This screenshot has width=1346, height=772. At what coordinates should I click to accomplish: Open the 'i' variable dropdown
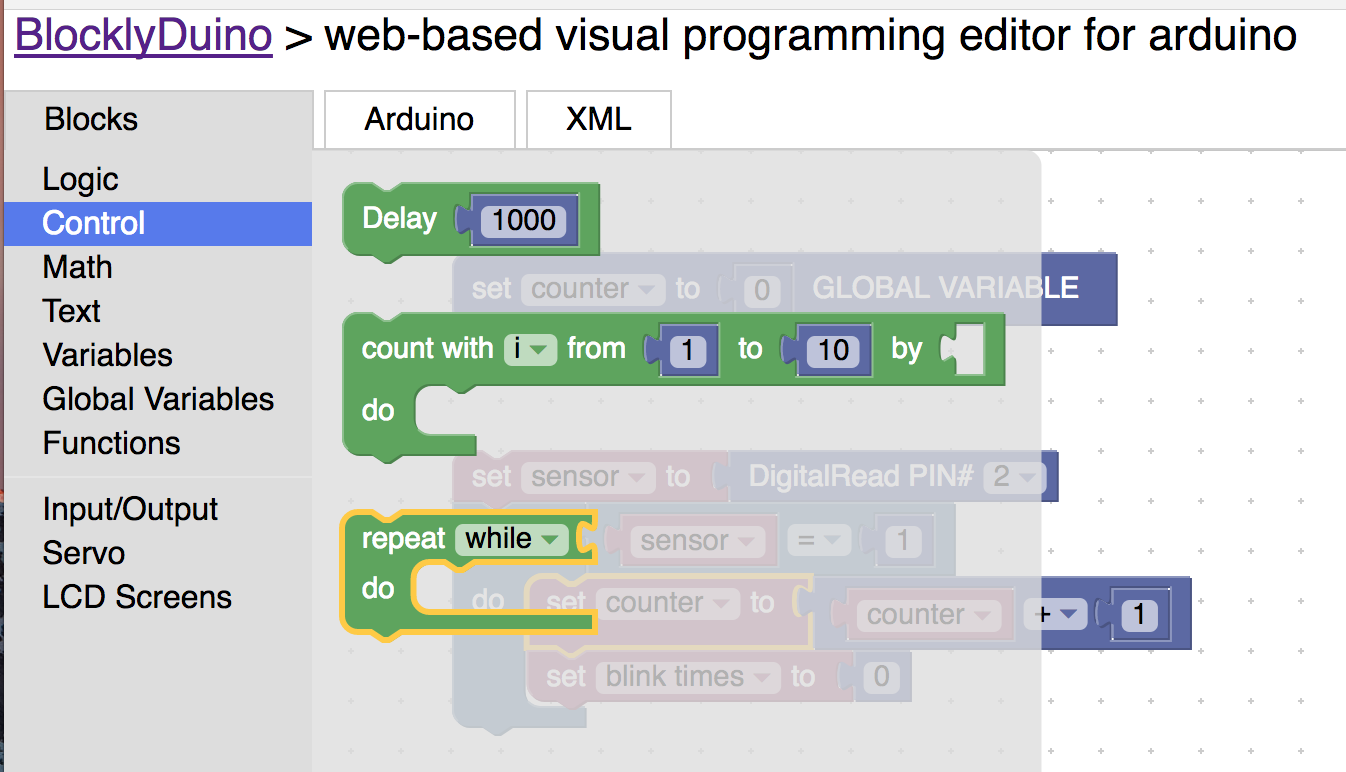[x=530, y=349]
